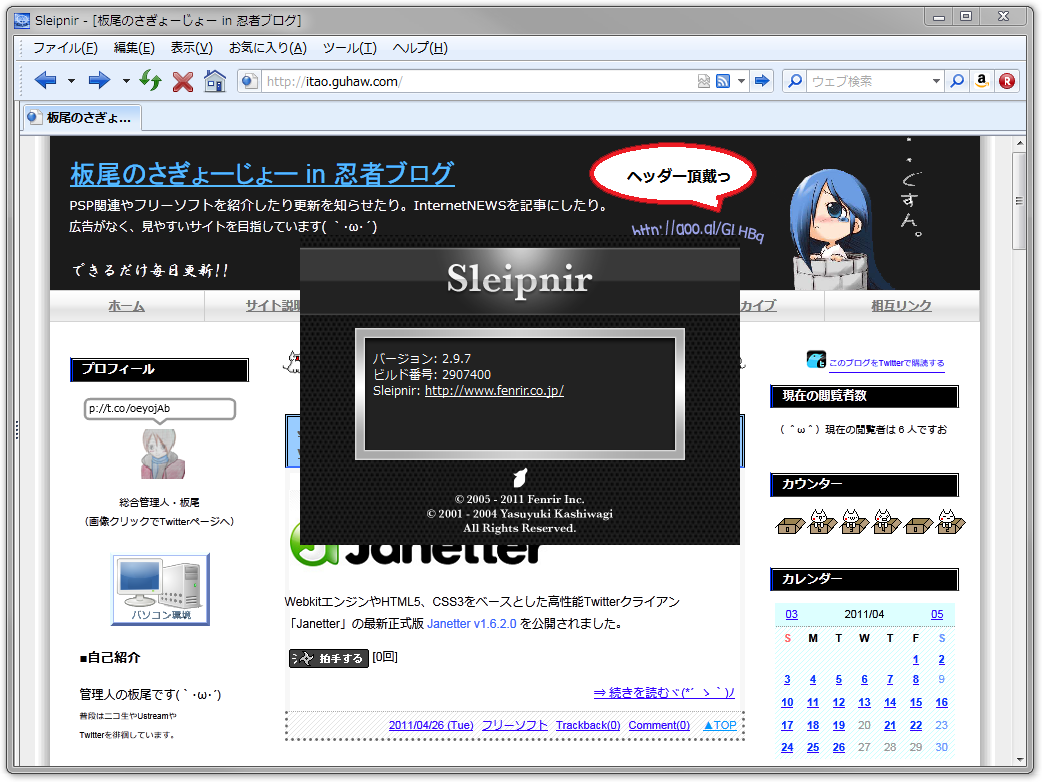Open the 2011/04/26 (Tue) date link

431,725
